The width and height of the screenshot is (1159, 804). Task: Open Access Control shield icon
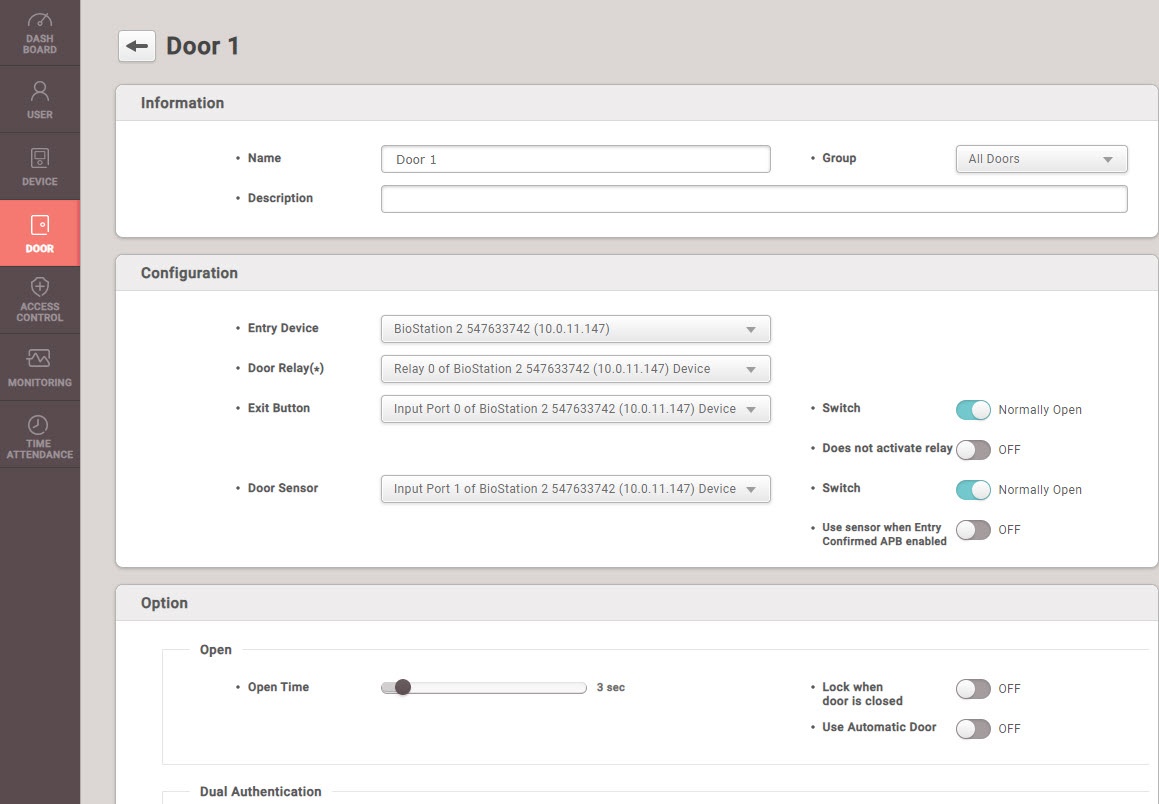point(40,288)
